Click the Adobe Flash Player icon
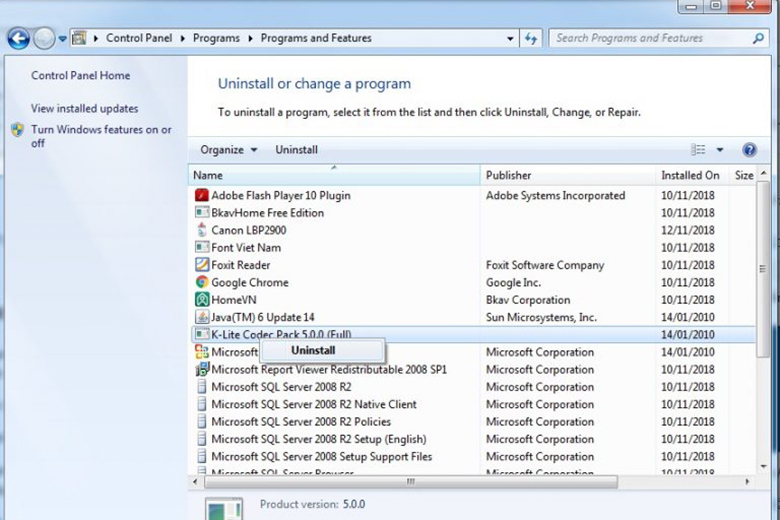This screenshot has height=520, width=780. point(202,195)
